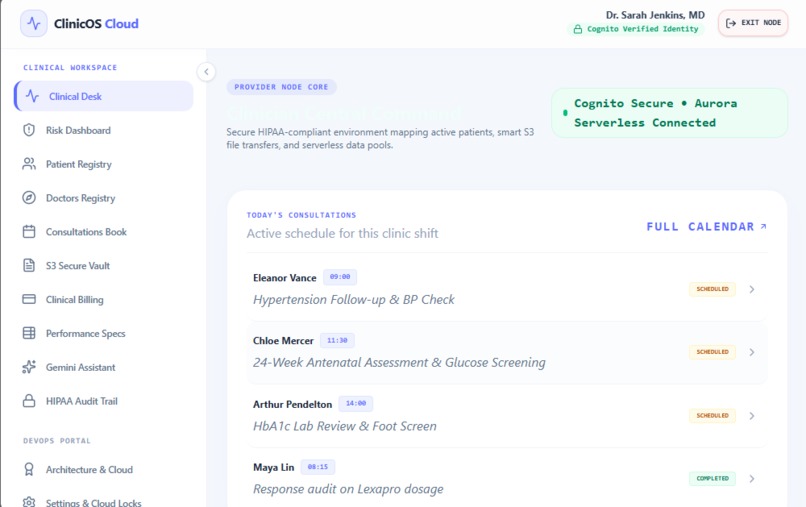Viewport: 806px width, 507px height.
Task: Click Arthur Pendelton's Scheduled status badge
Action: 712,415
